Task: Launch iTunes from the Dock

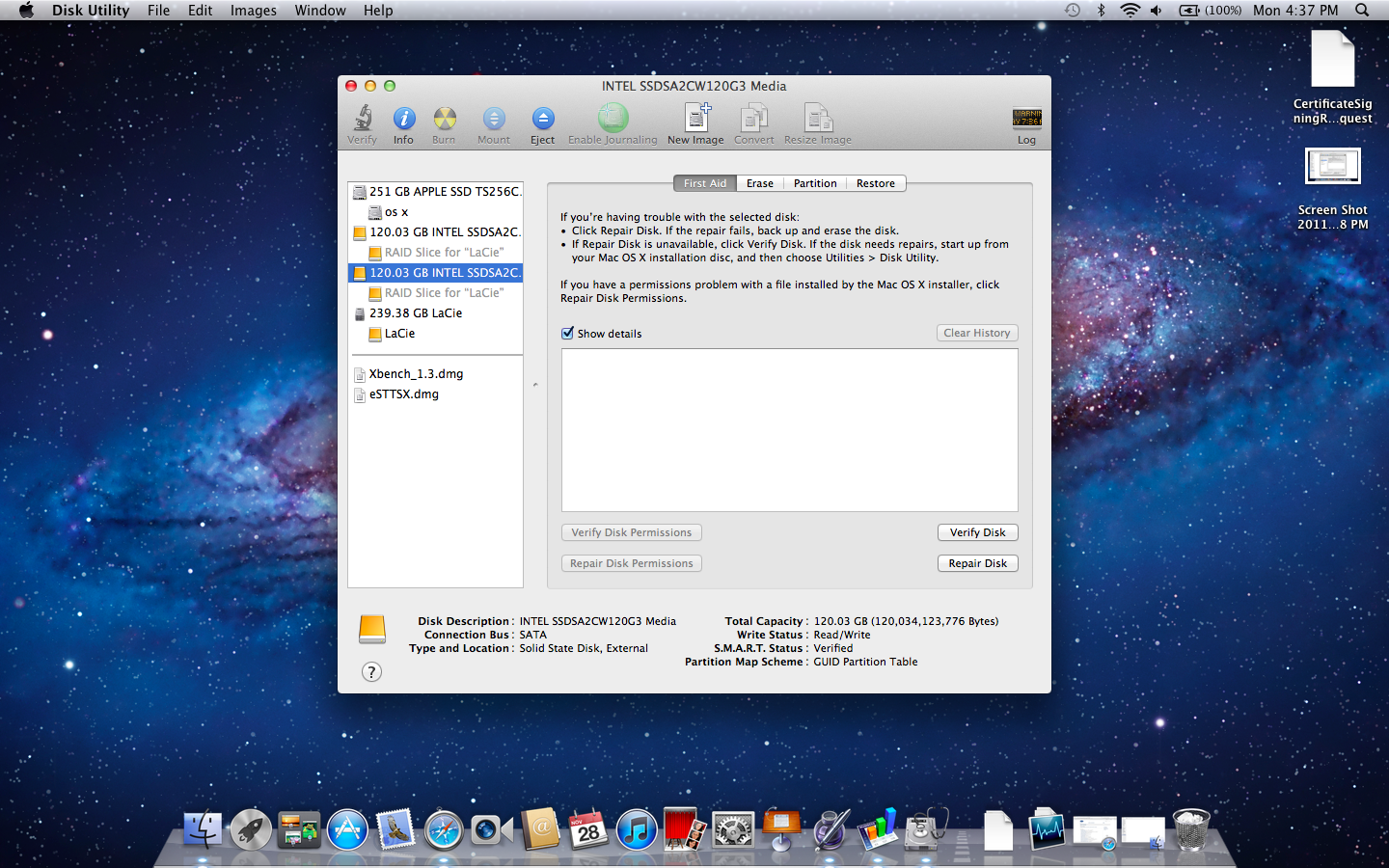Action: tap(637, 828)
